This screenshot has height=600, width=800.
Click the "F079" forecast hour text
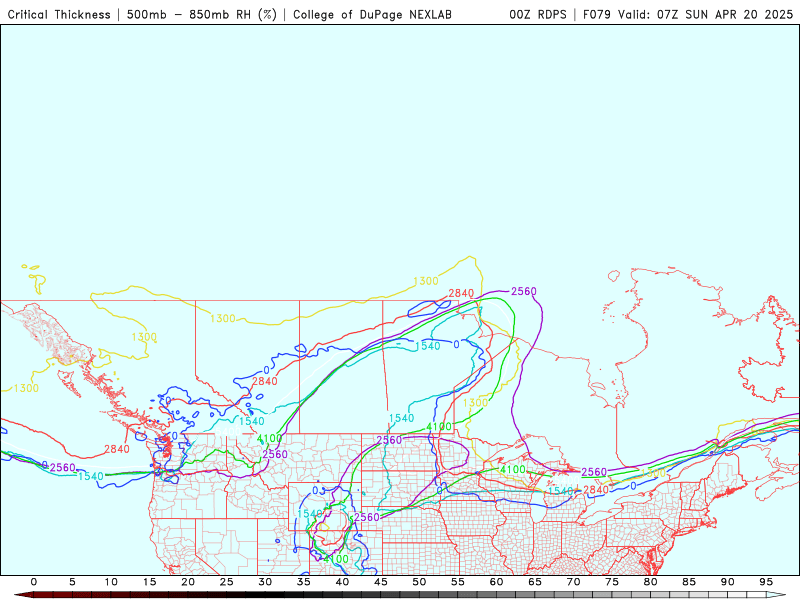click(597, 14)
